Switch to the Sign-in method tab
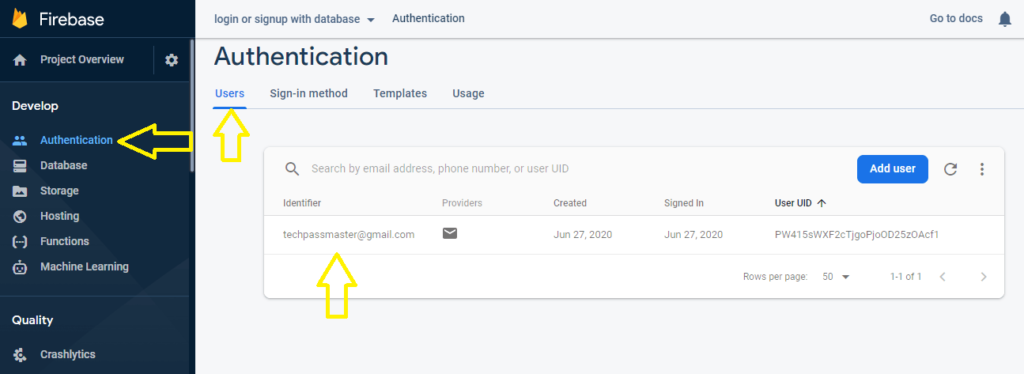 click(309, 93)
